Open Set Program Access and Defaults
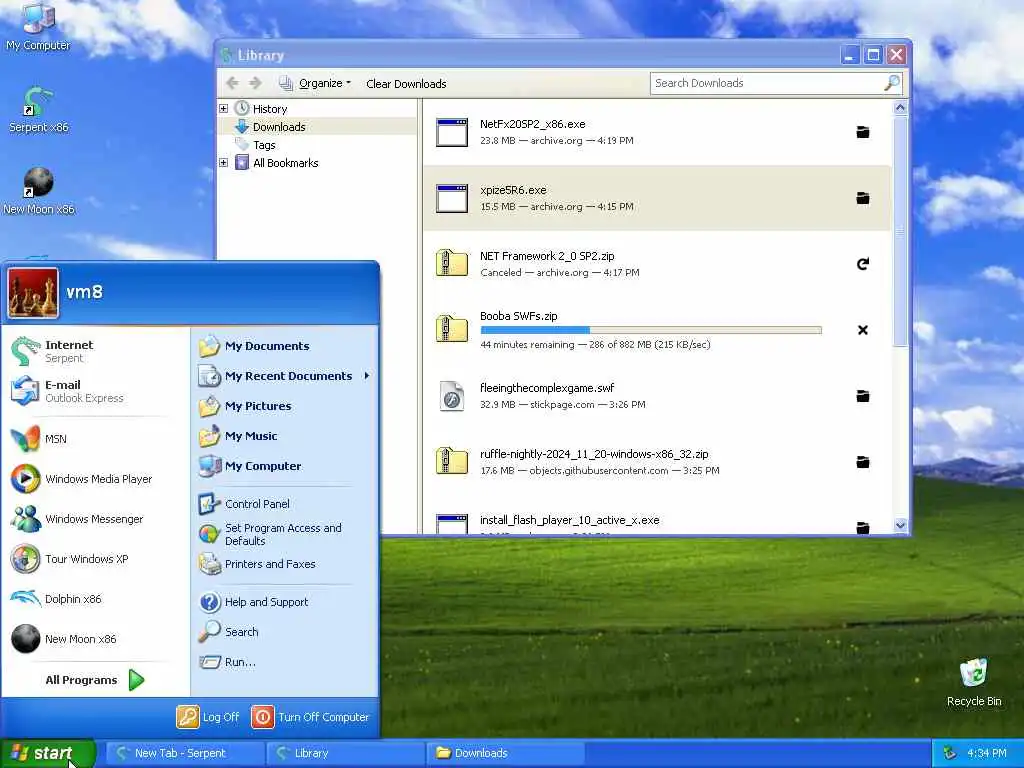This screenshot has width=1024, height=768. point(285,534)
